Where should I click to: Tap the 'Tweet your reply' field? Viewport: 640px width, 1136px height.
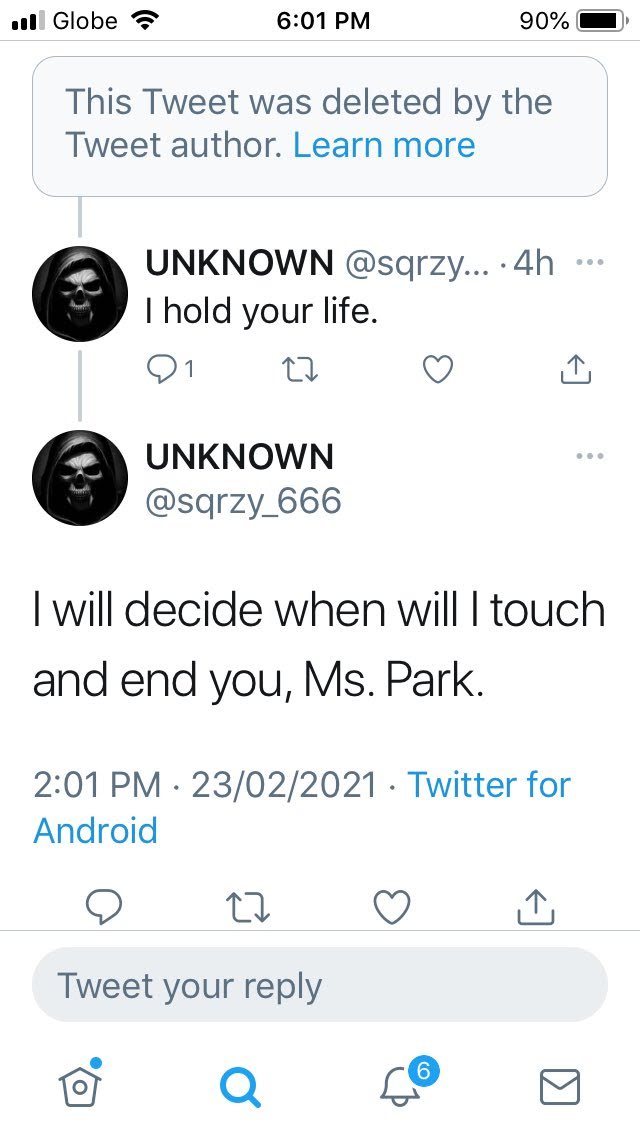320,985
